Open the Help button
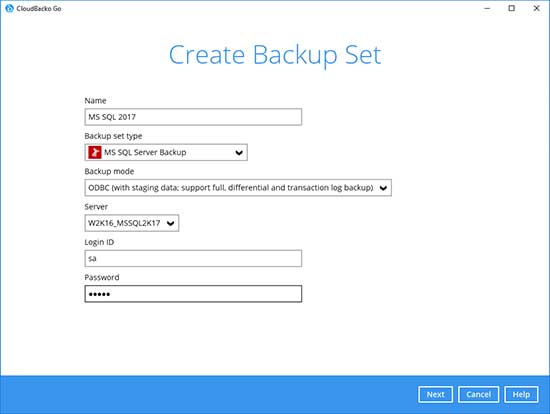The width and height of the screenshot is (550, 414). coord(521,394)
